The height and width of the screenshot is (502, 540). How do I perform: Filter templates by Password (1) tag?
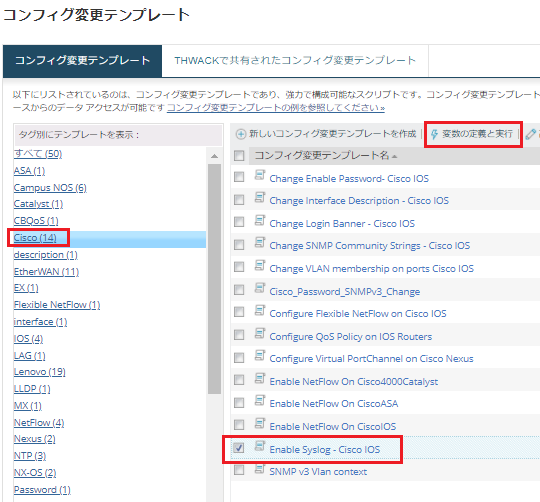coord(42,490)
